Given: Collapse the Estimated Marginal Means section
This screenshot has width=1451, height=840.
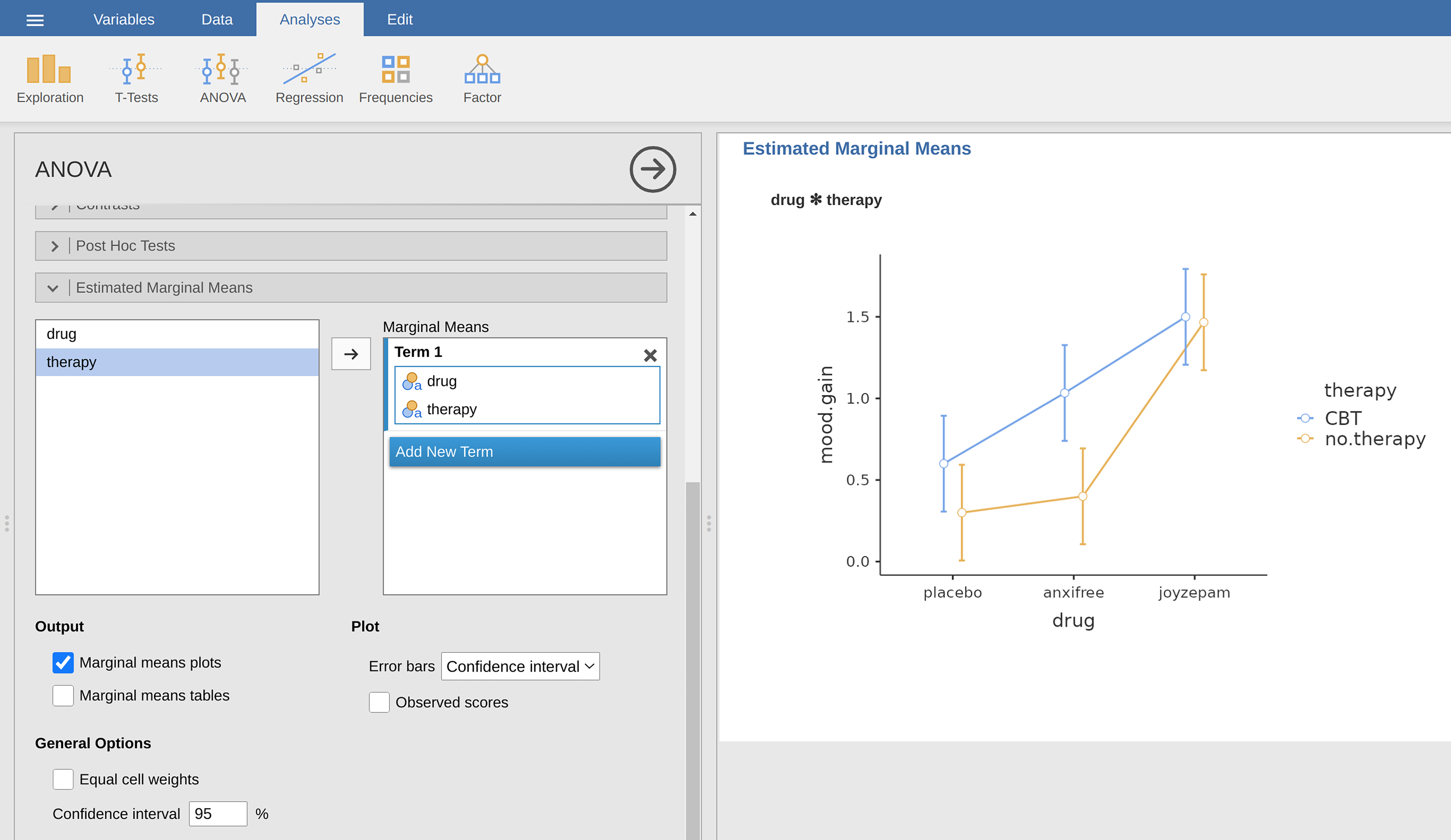Looking at the screenshot, I should point(351,287).
